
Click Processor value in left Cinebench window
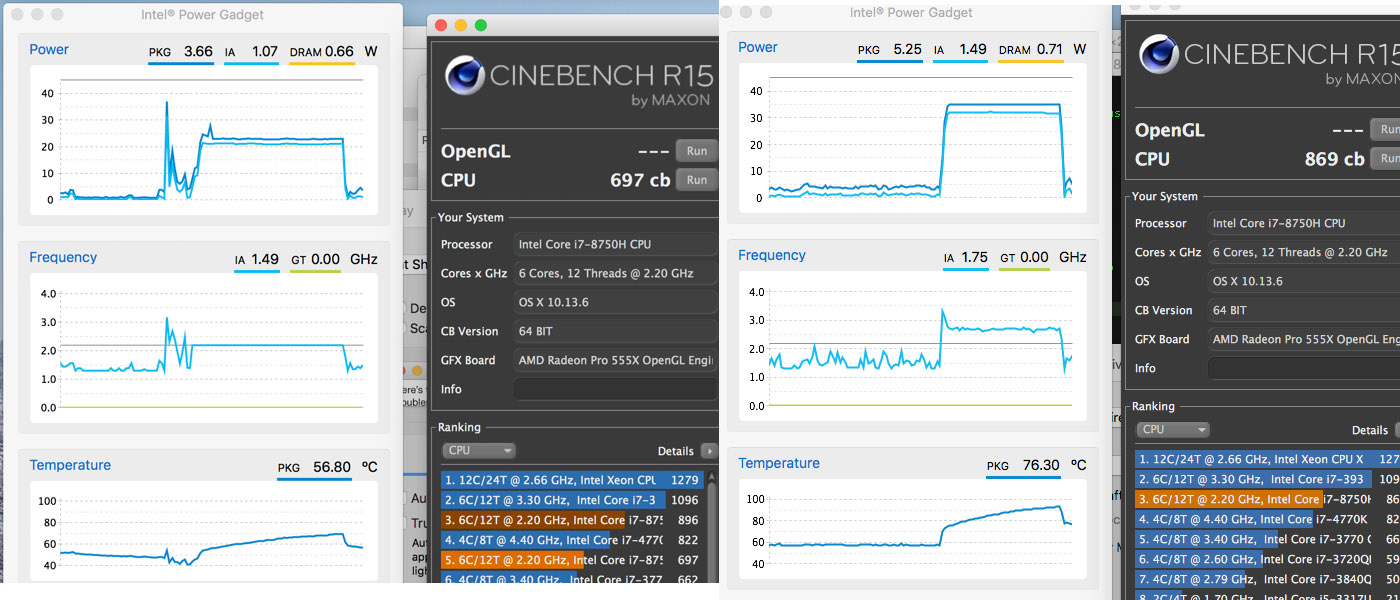(616, 244)
